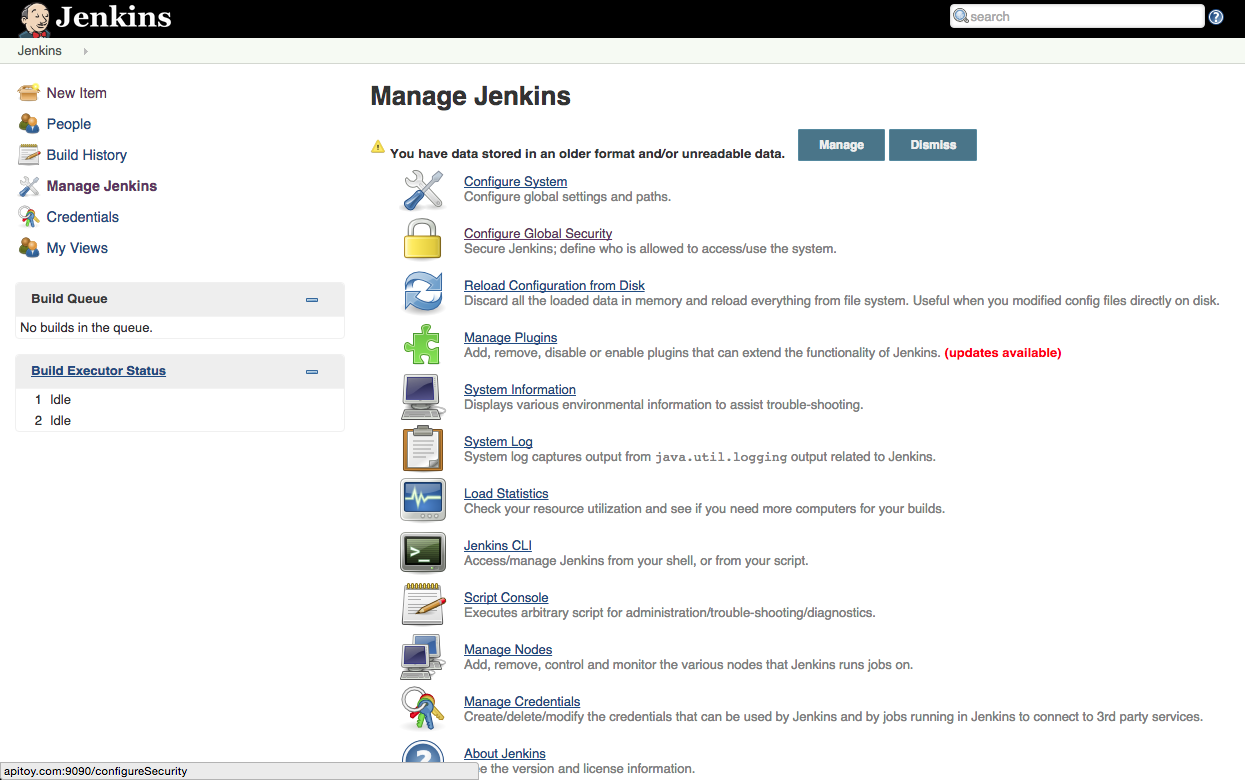Click the Configure Global Security padlock icon
1245x780 pixels.
click(x=422, y=241)
